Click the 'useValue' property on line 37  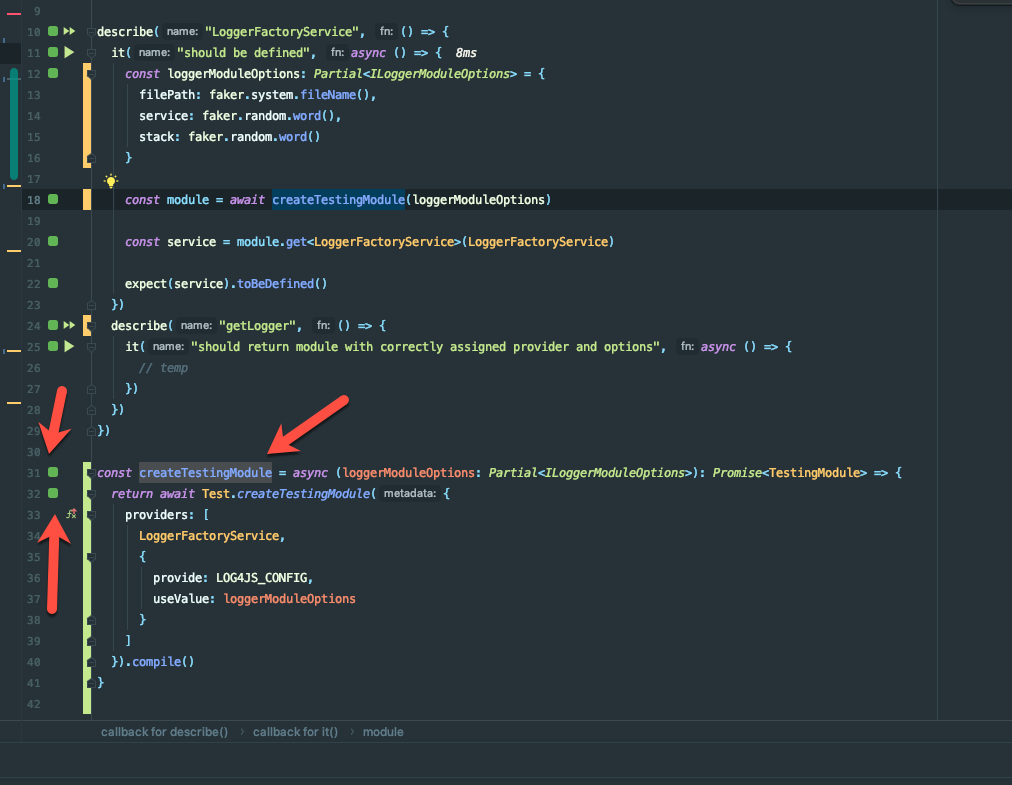[181, 598]
